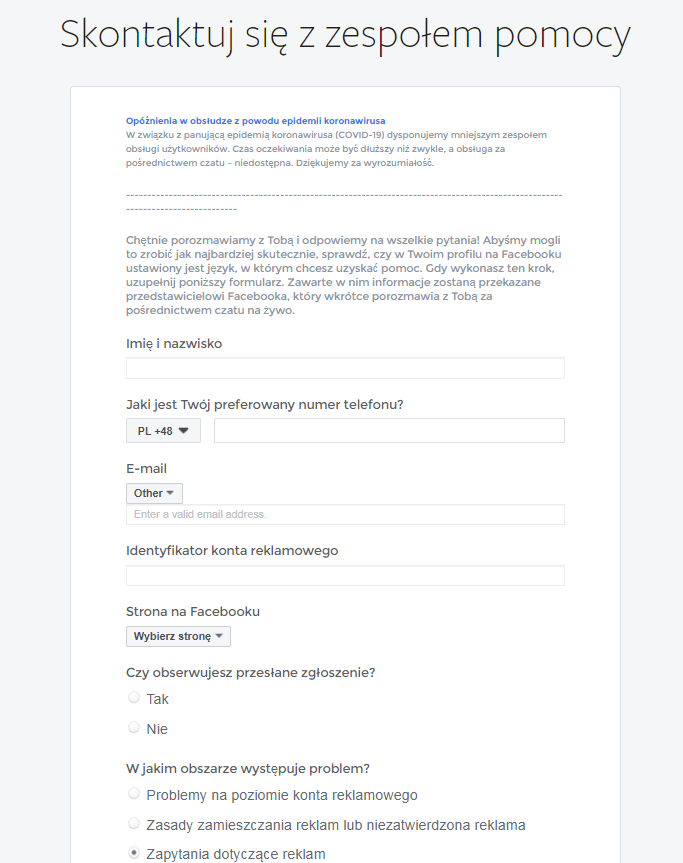
Task: Select the Nie radio button
Action: (x=134, y=727)
